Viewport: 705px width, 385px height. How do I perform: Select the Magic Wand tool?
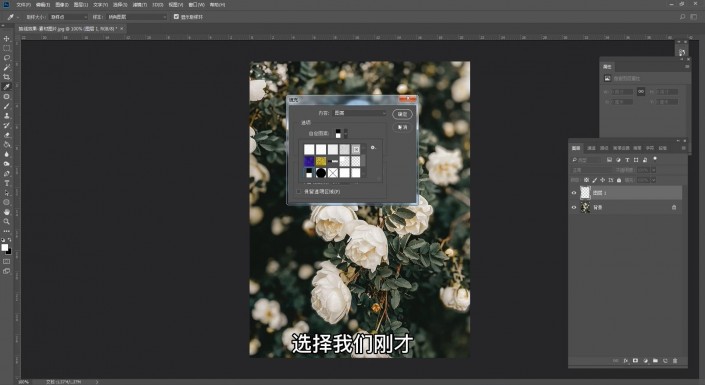click(6, 67)
